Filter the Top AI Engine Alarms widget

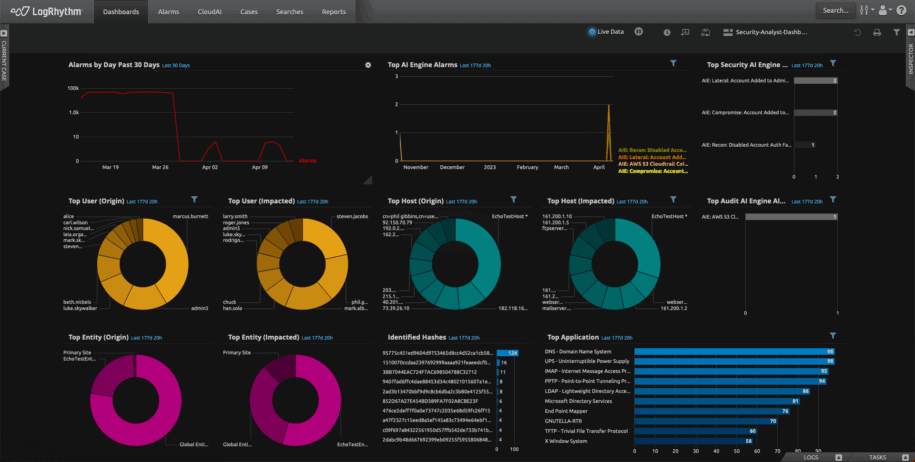[x=673, y=63]
